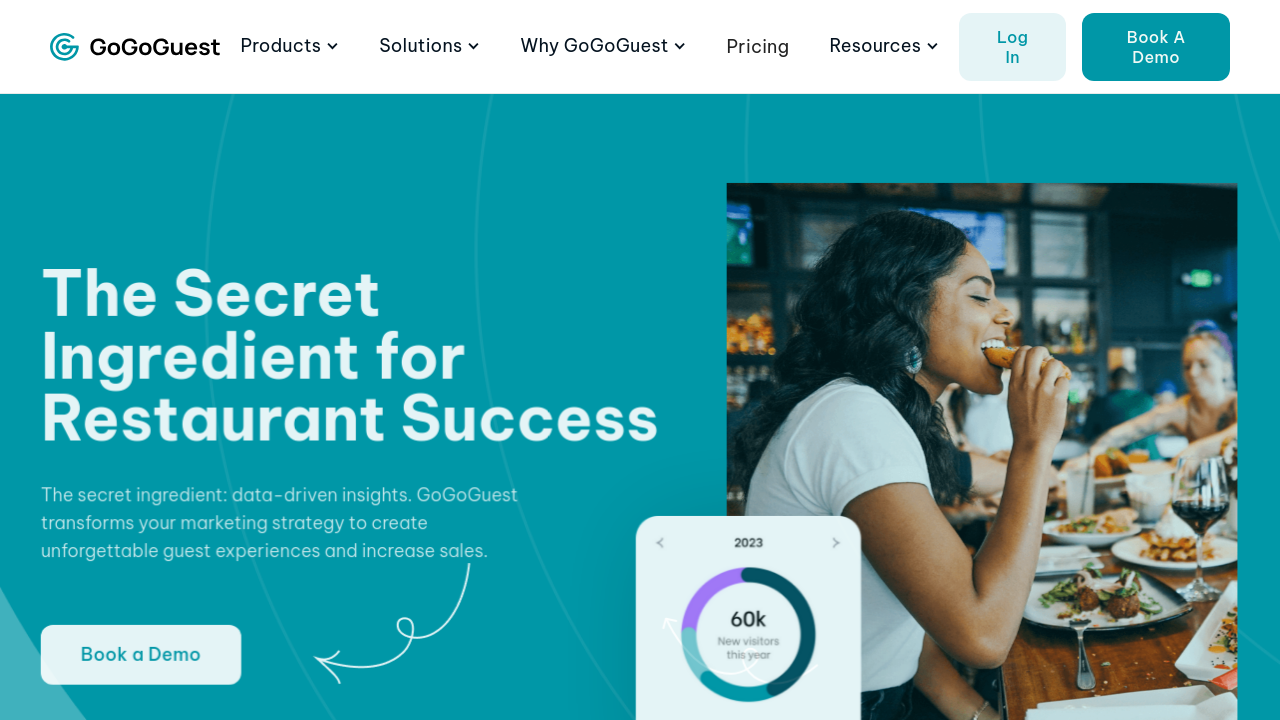Open the Solutions menu

point(430,46)
